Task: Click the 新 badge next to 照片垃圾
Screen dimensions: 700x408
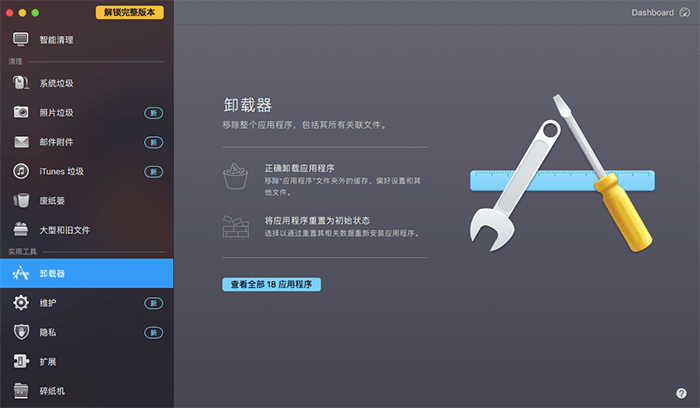Action: [154, 113]
